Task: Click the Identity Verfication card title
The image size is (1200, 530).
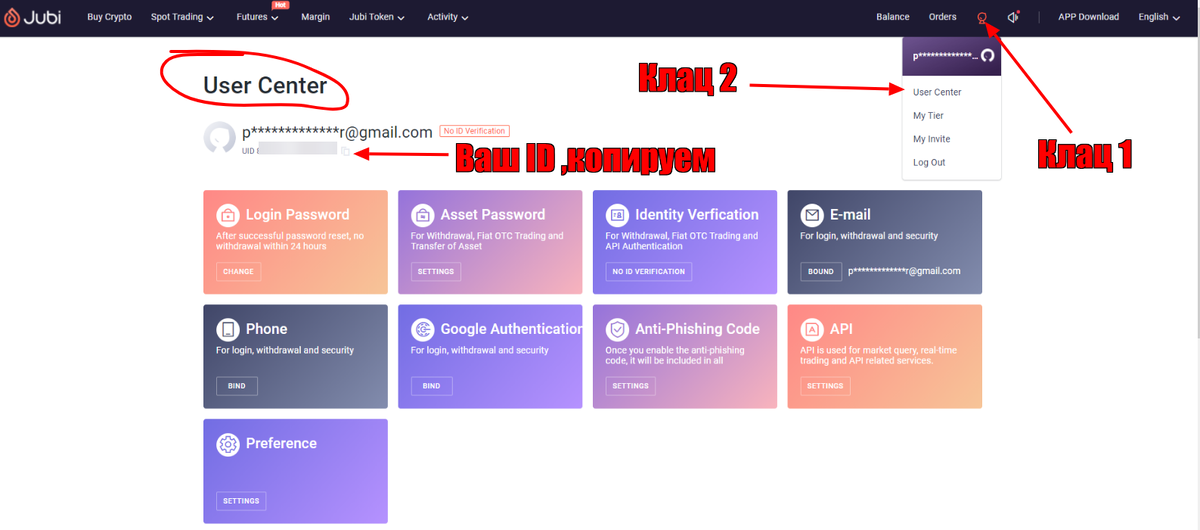Action: (x=697, y=214)
